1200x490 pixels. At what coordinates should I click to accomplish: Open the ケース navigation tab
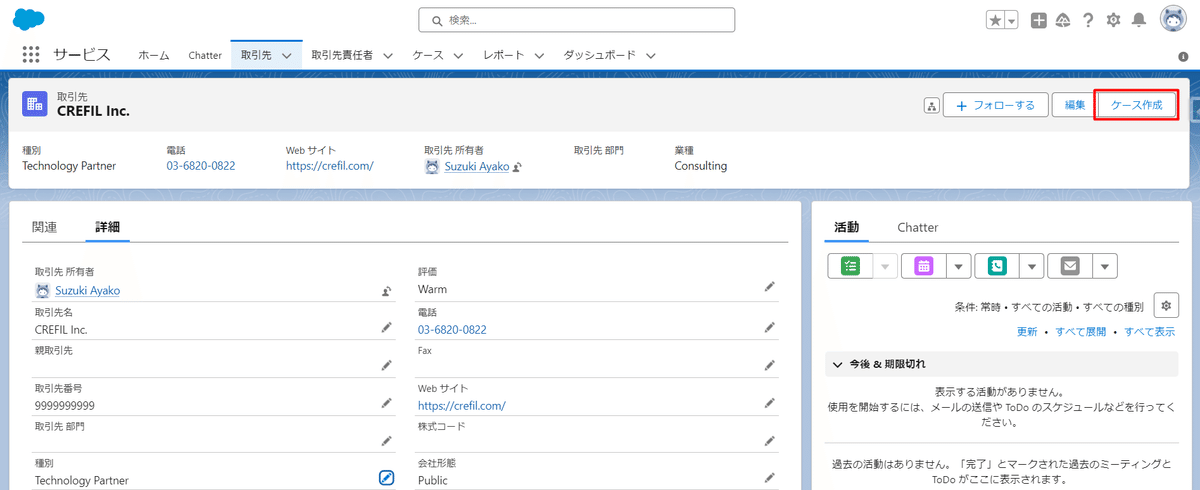(x=428, y=55)
